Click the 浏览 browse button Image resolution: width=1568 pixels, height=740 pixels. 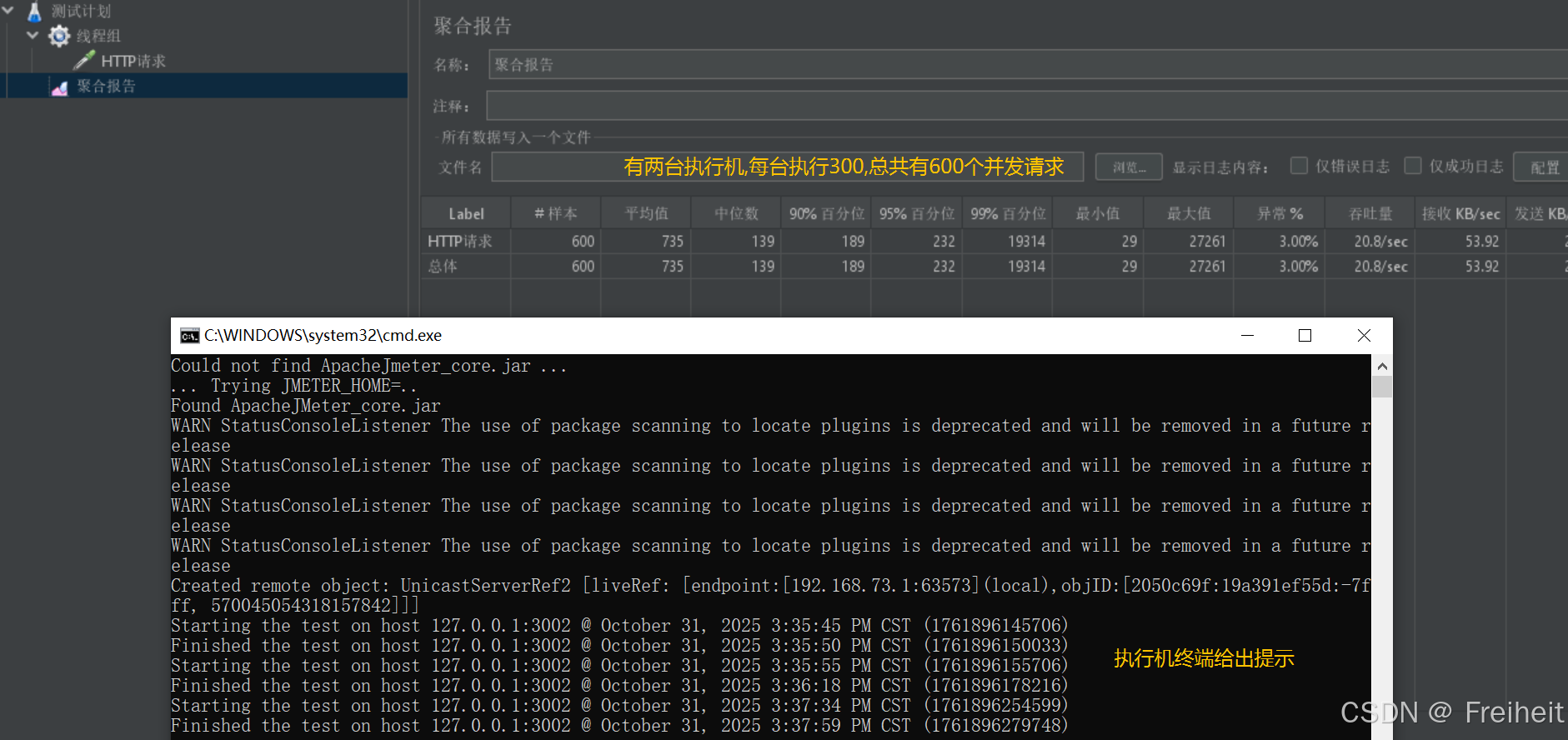pos(1129,167)
